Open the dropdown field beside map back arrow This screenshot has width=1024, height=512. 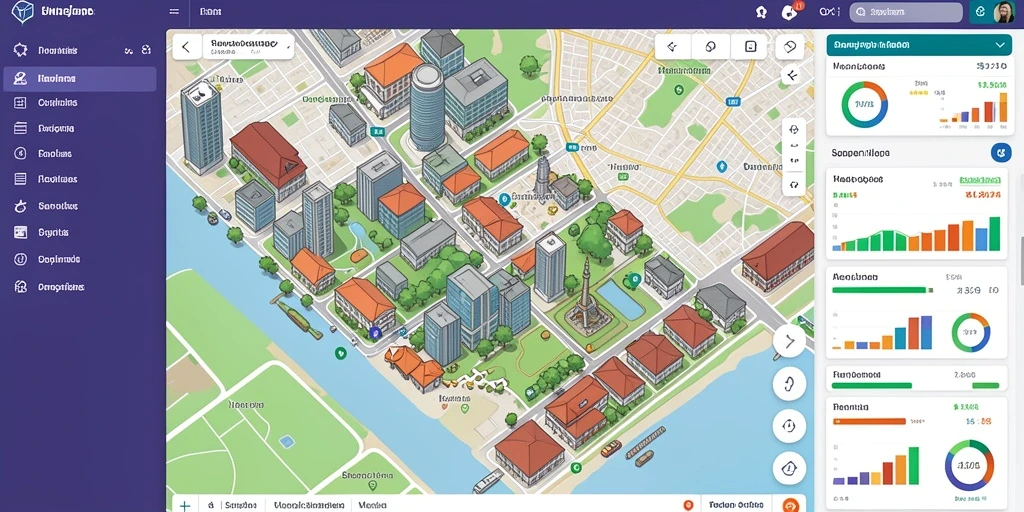coord(248,46)
